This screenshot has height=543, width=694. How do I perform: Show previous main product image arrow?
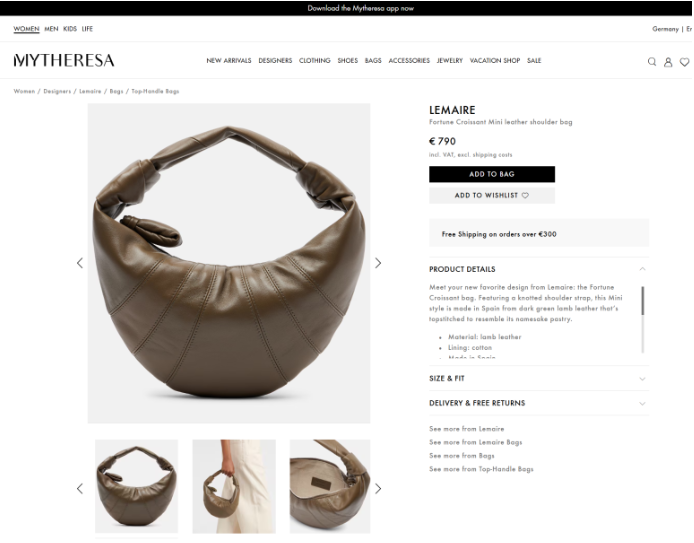(x=80, y=263)
